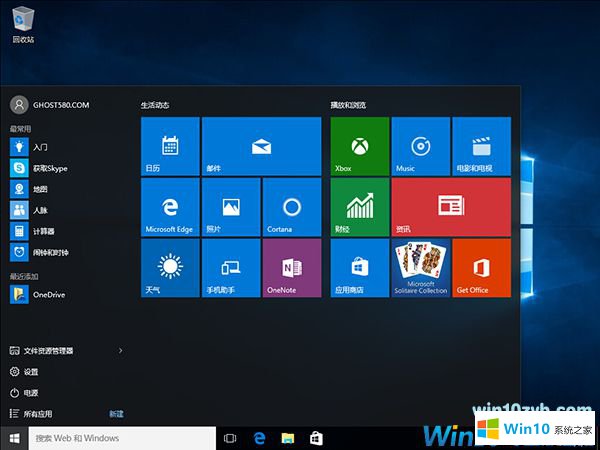Click the Power (电源) option
This screenshot has width=600, height=450.
(24, 393)
